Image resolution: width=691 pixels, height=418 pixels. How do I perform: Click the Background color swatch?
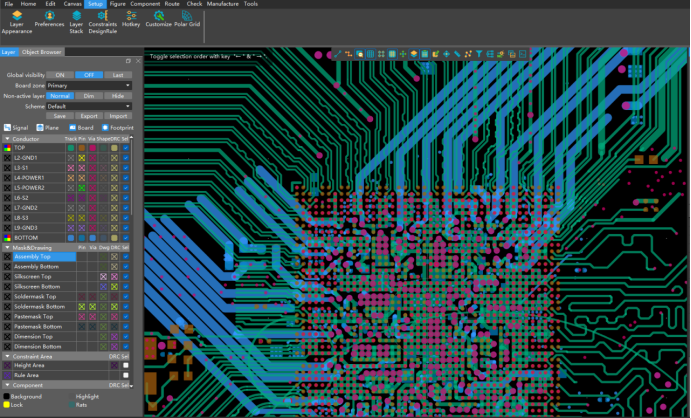[7, 396]
